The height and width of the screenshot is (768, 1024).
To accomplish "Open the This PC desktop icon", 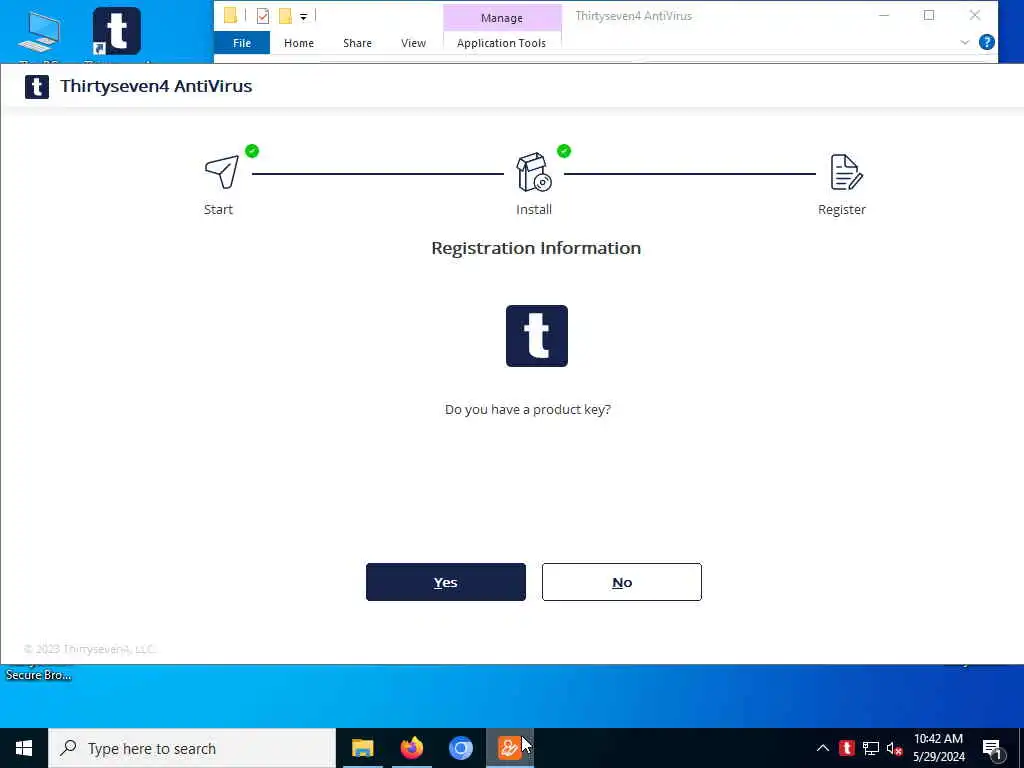I will [x=40, y=33].
